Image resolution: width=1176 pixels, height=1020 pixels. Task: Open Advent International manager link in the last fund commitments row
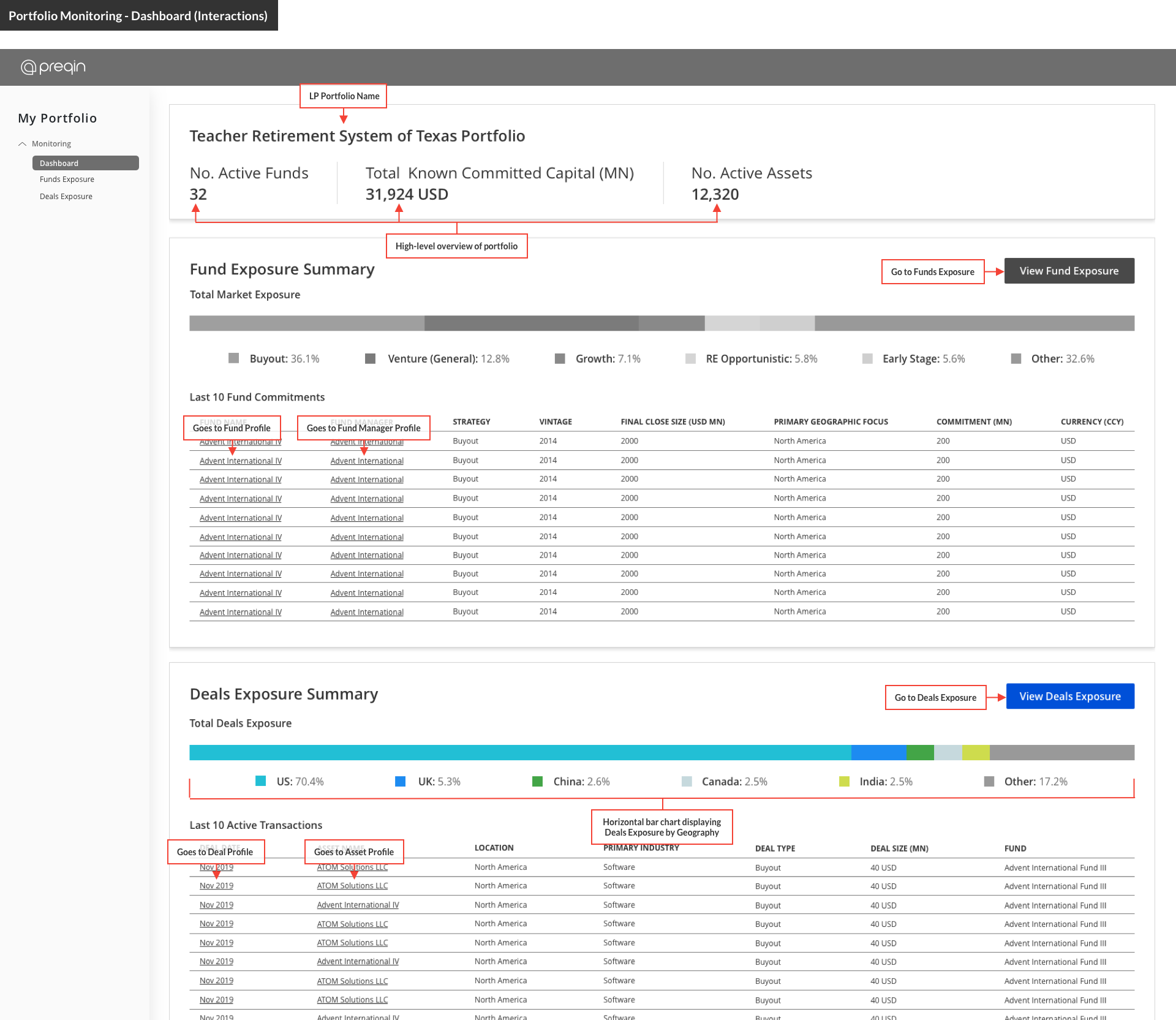click(367, 612)
